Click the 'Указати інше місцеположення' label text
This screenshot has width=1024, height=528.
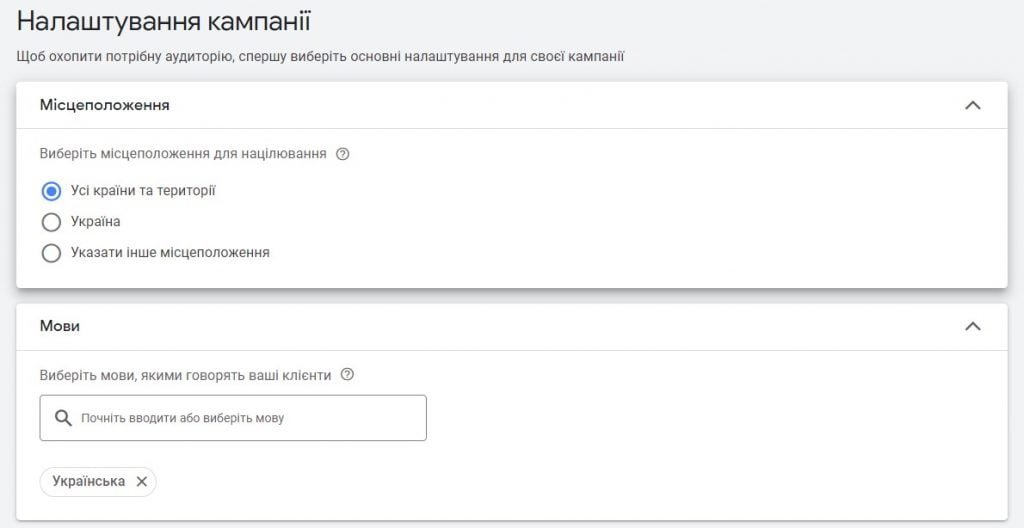coord(170,252)
